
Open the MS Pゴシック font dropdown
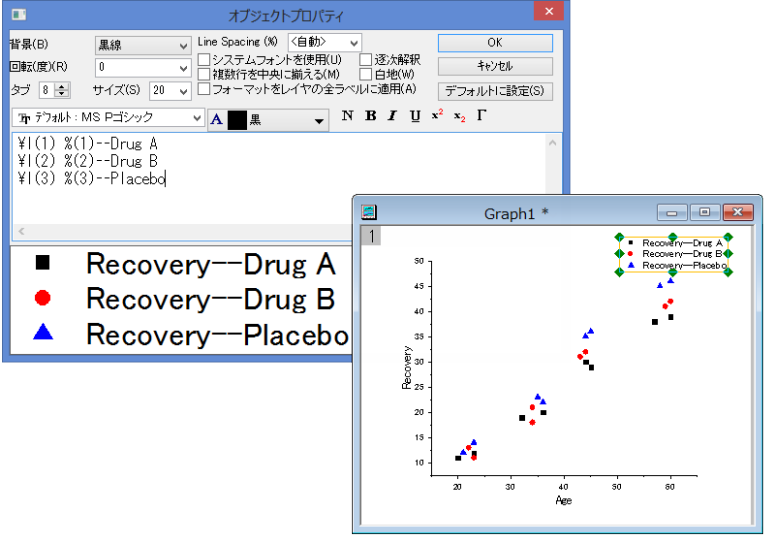(x=108, y=118)
